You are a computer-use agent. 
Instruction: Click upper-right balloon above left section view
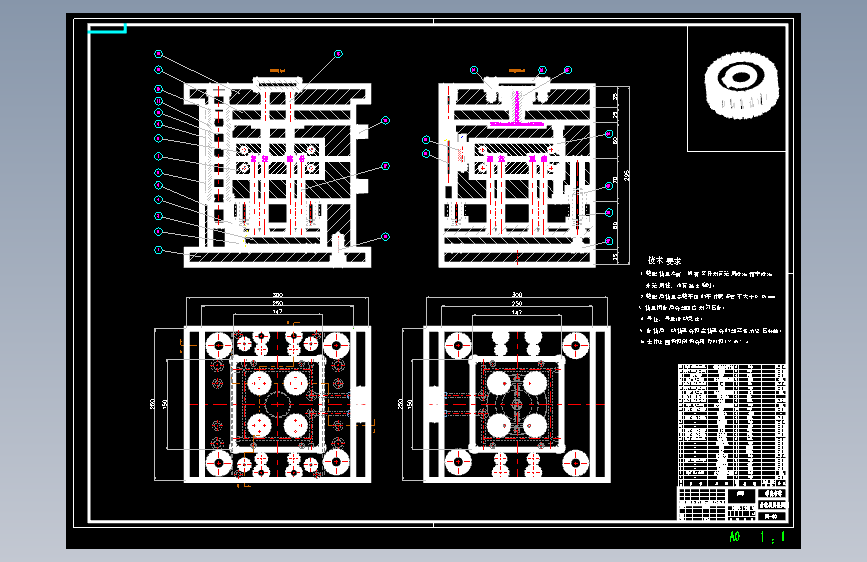338,54
